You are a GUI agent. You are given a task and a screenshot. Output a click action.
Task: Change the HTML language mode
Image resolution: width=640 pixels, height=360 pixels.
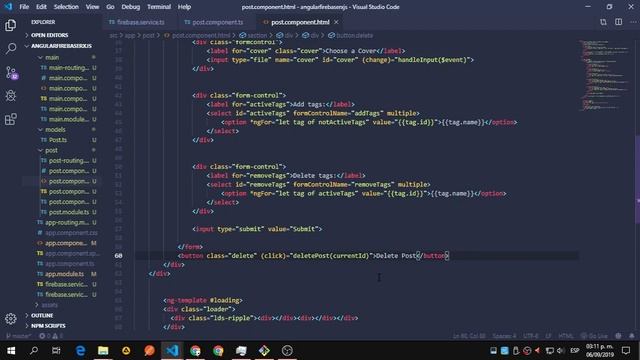(x=566, y=336)
